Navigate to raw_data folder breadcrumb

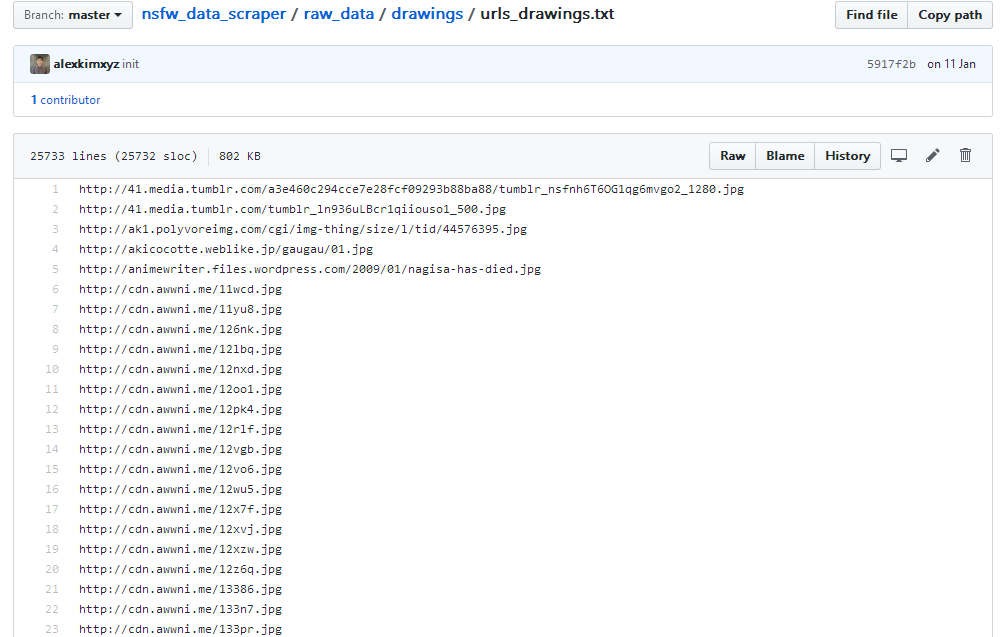(339, 15)
